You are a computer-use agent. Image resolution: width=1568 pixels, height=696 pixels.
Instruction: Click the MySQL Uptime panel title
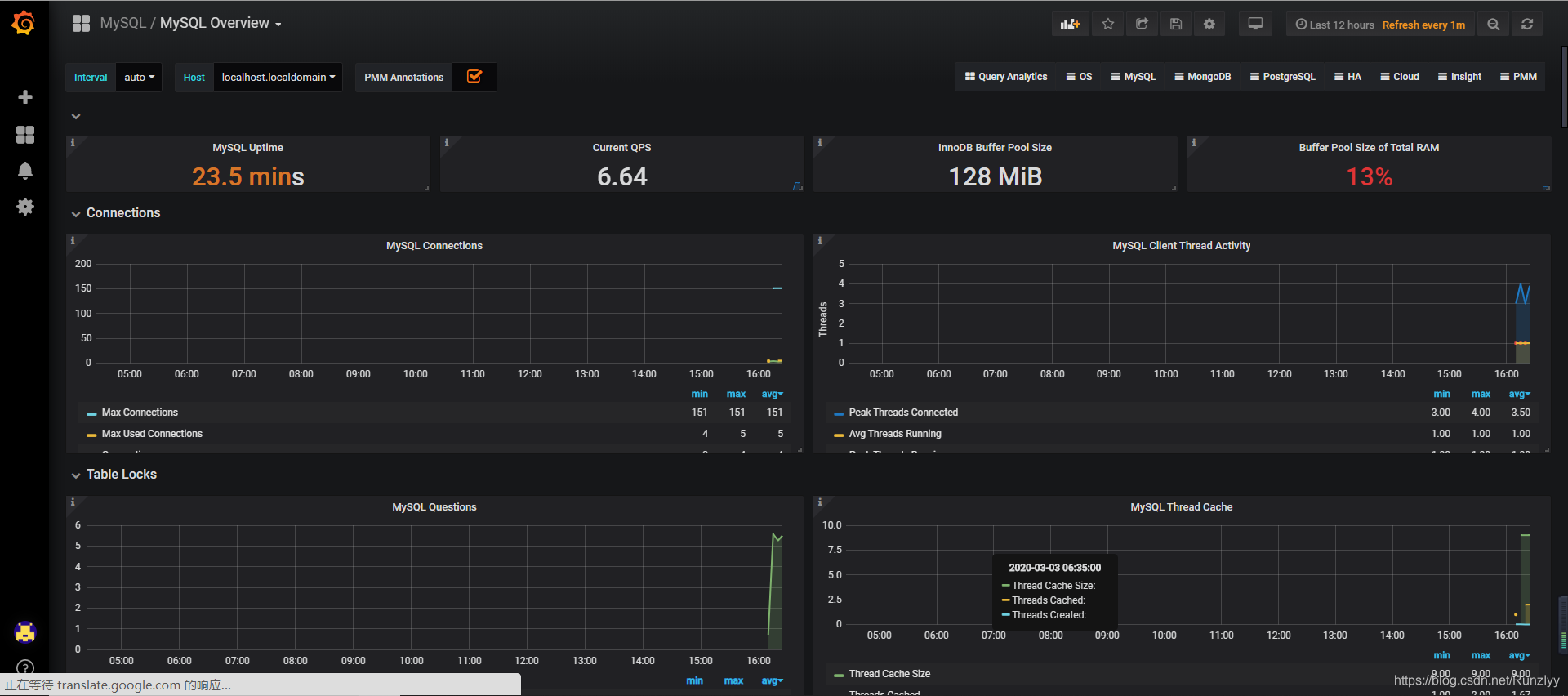pyautogui.click(x=248, y=148)
